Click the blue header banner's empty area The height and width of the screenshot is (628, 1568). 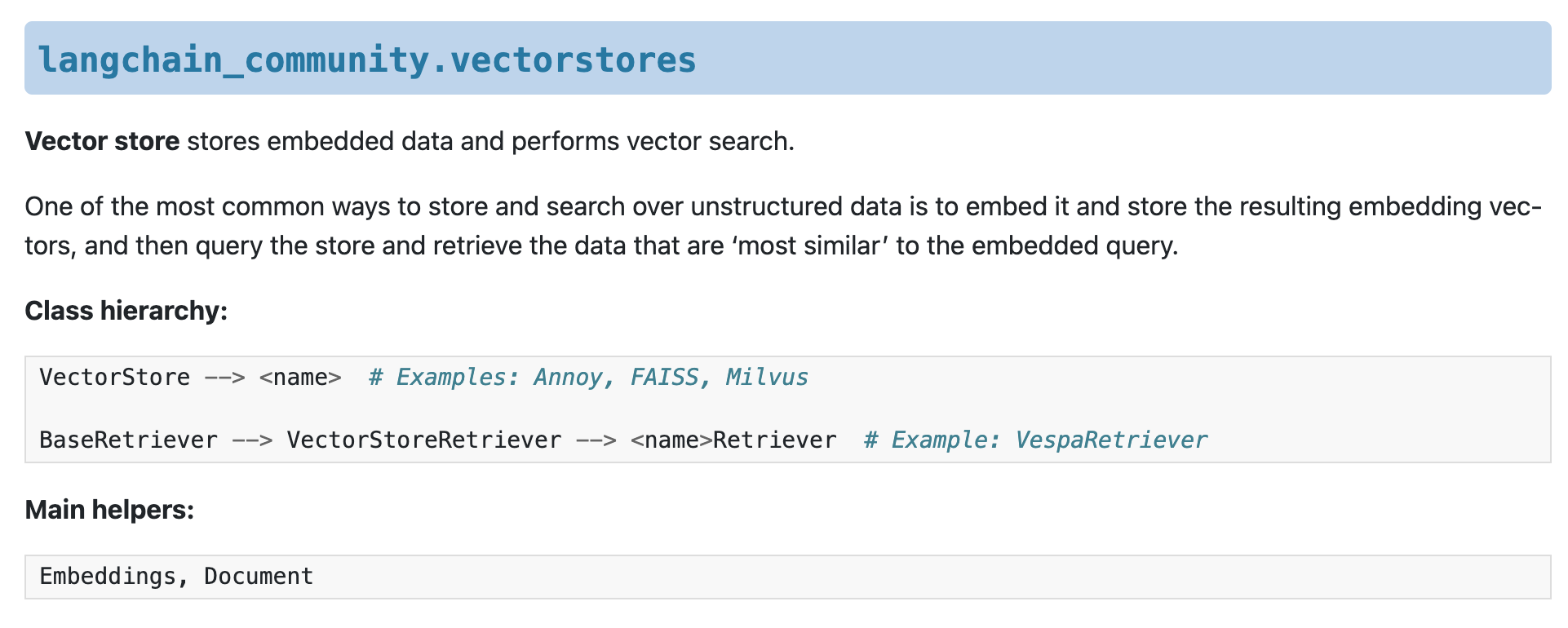pos(1142,59)
